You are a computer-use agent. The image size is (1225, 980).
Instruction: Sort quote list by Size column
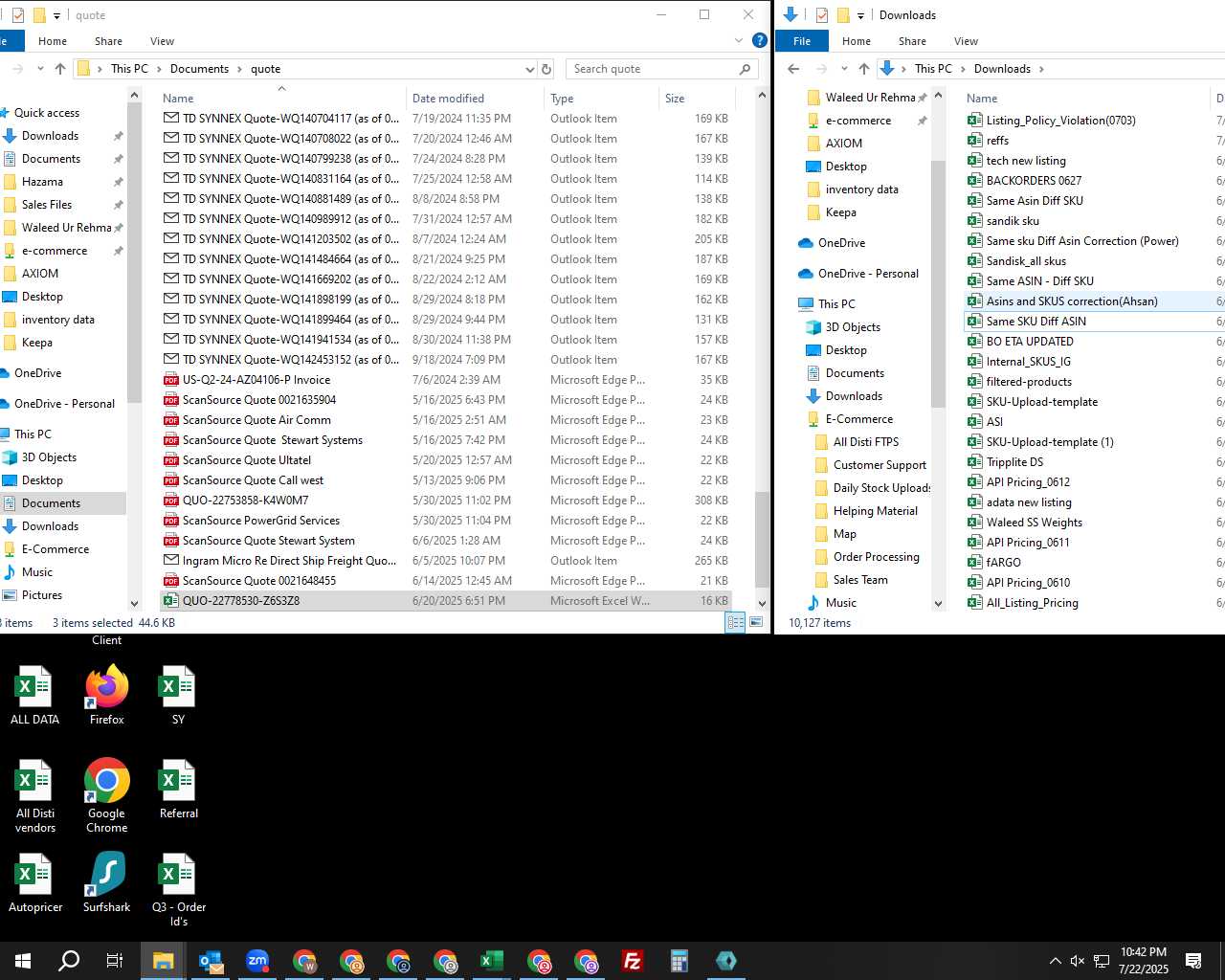tap(697, 98)
